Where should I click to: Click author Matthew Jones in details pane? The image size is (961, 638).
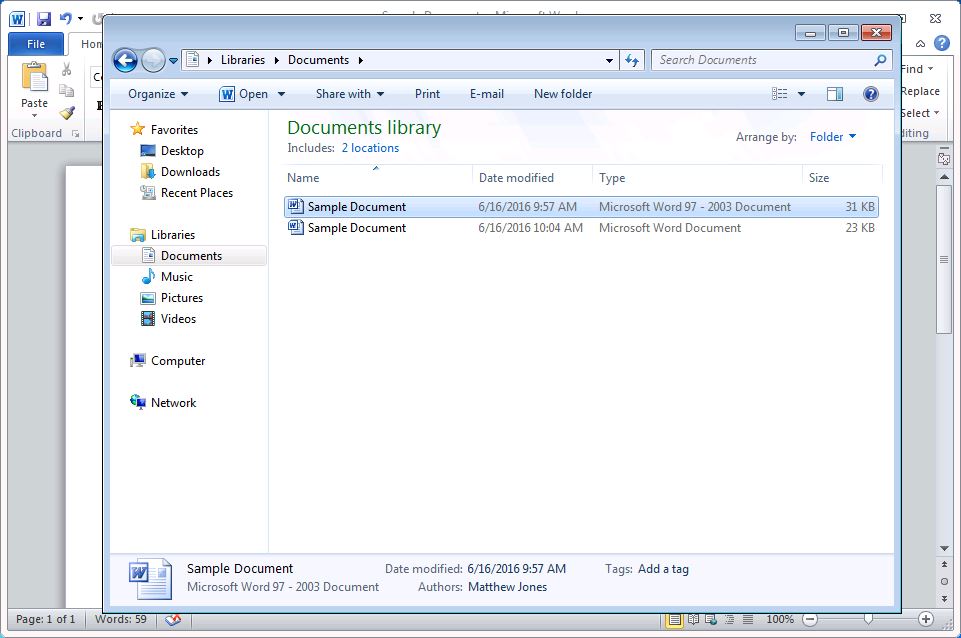507,587
